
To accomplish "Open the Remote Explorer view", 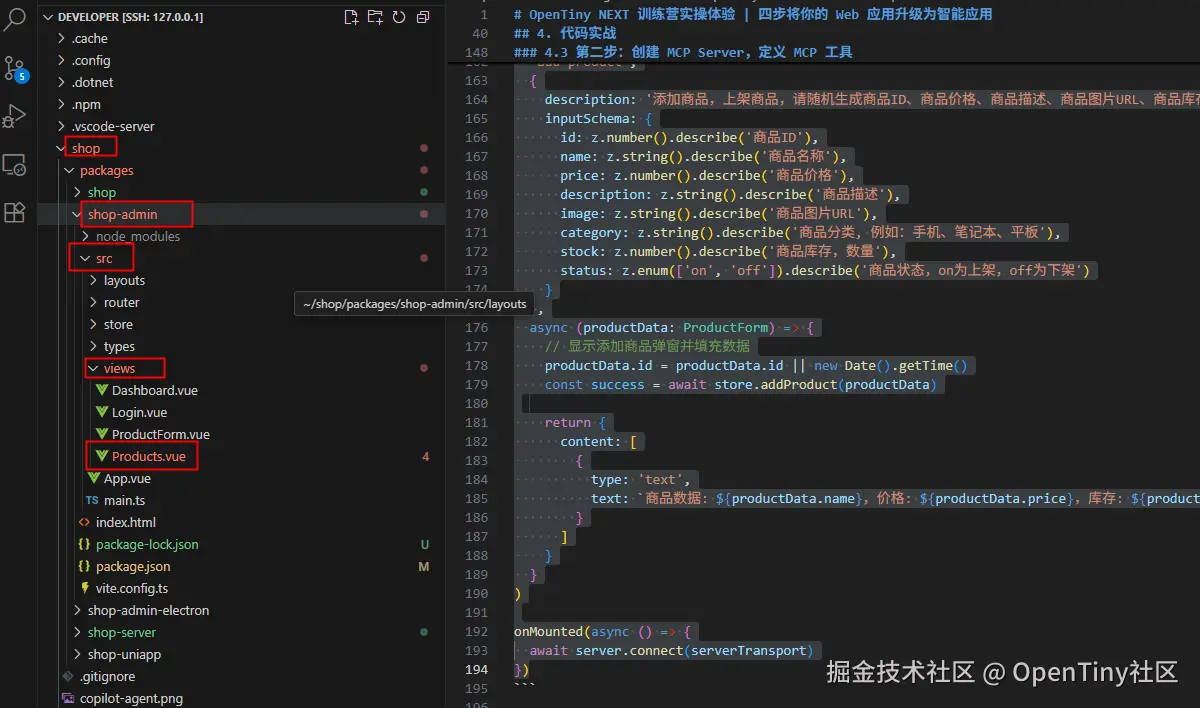I will 14,165.
